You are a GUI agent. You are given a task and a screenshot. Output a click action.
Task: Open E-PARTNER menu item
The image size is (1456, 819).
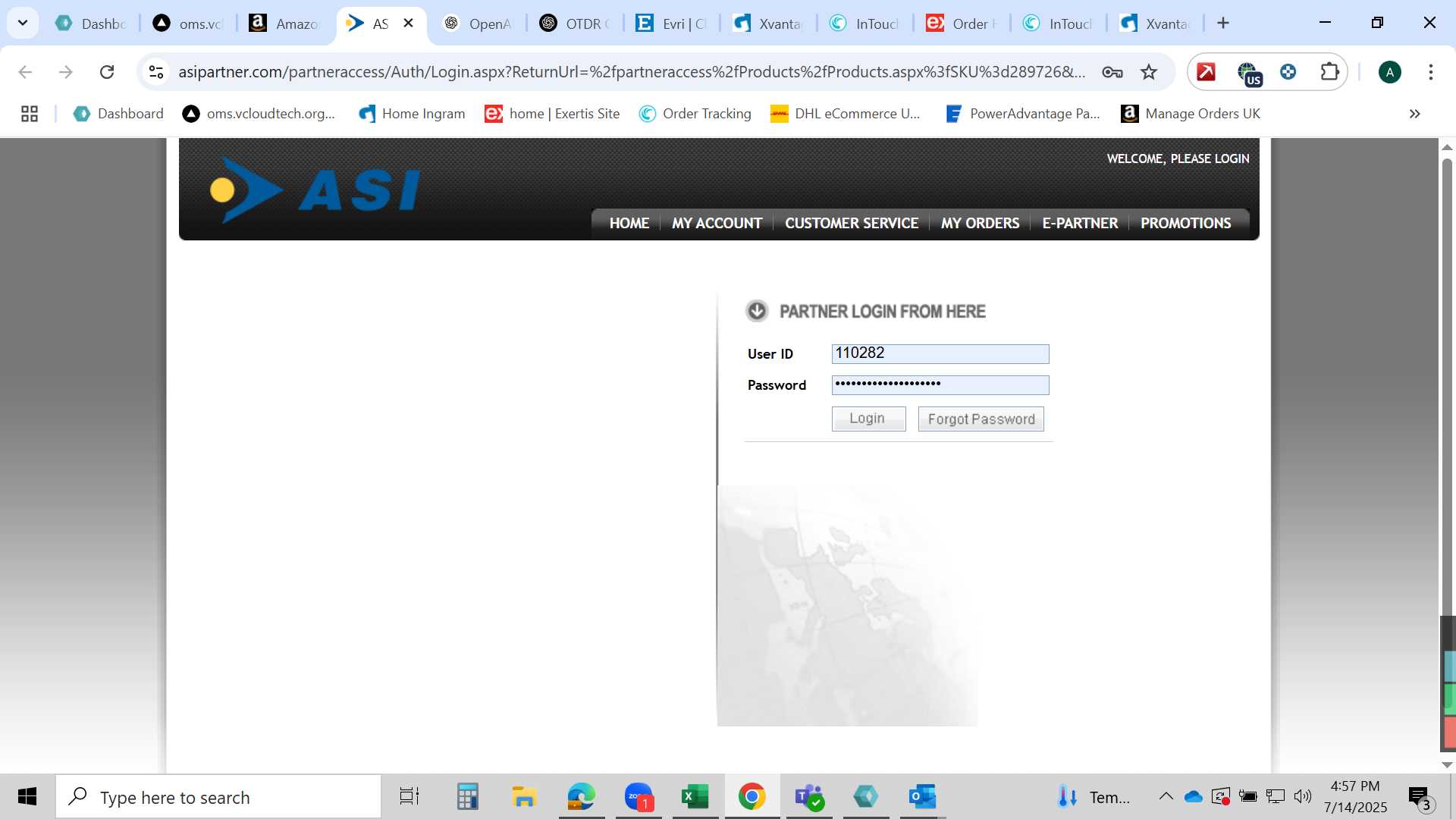1080,223
